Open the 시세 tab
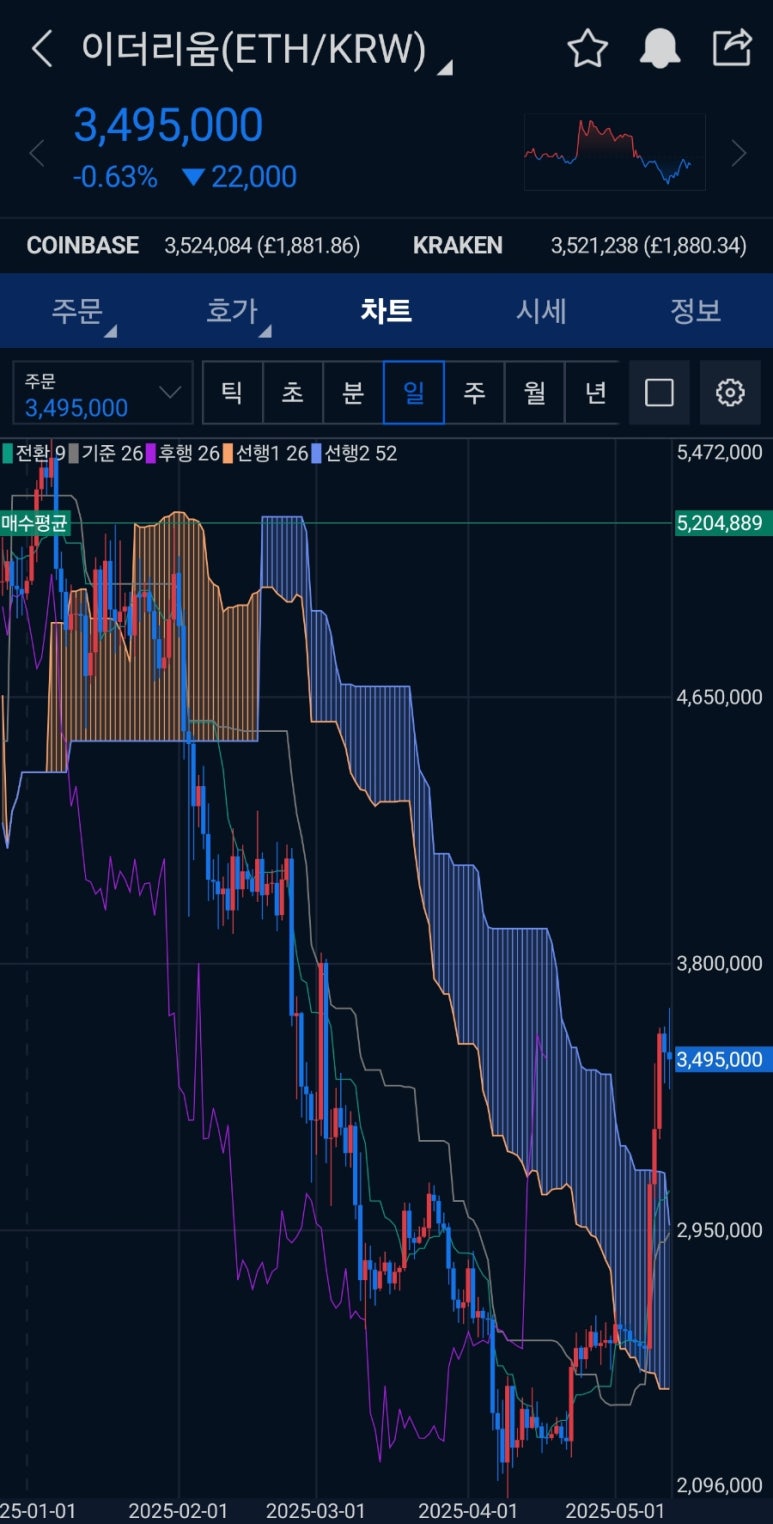The width and height of the screenshot is (773, 1524). pyautogui.click(x=541, y=311)
